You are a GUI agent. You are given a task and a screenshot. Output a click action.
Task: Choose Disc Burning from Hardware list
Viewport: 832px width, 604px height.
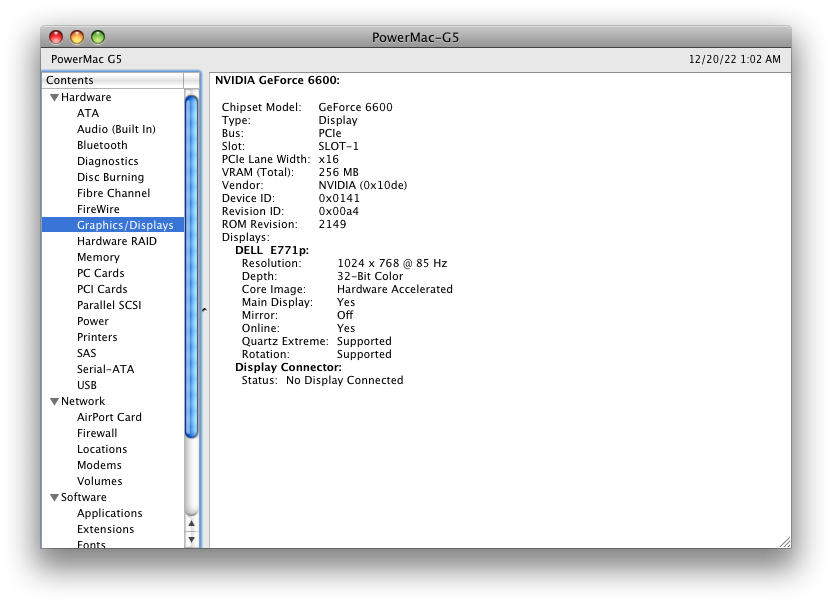click(110, 177)
